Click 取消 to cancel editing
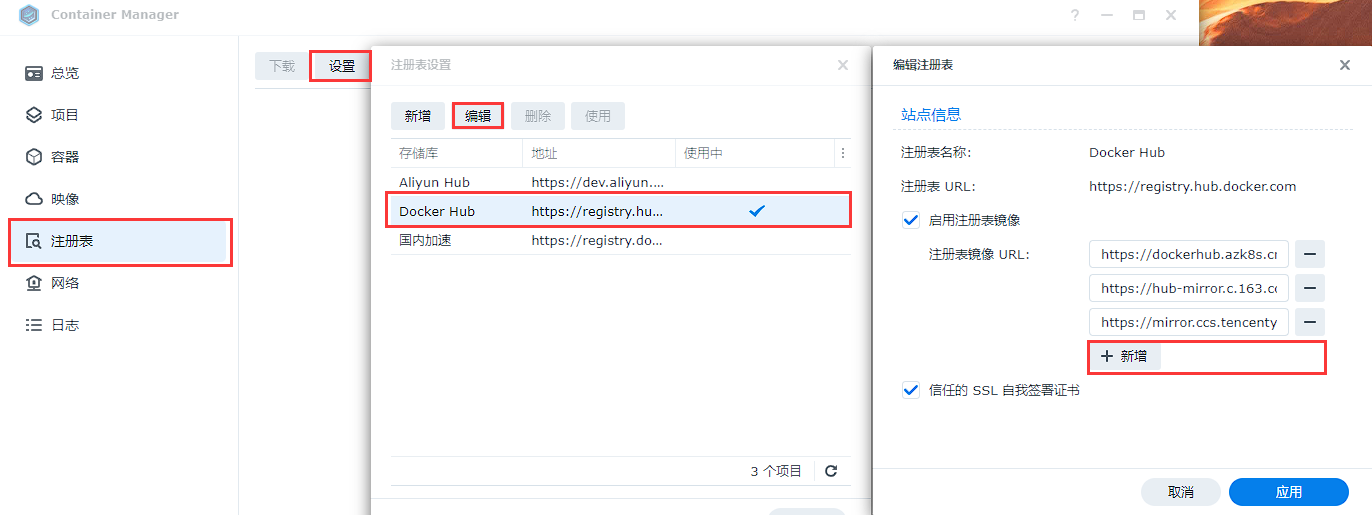The image size is (1372, 515). point(1180,492)
